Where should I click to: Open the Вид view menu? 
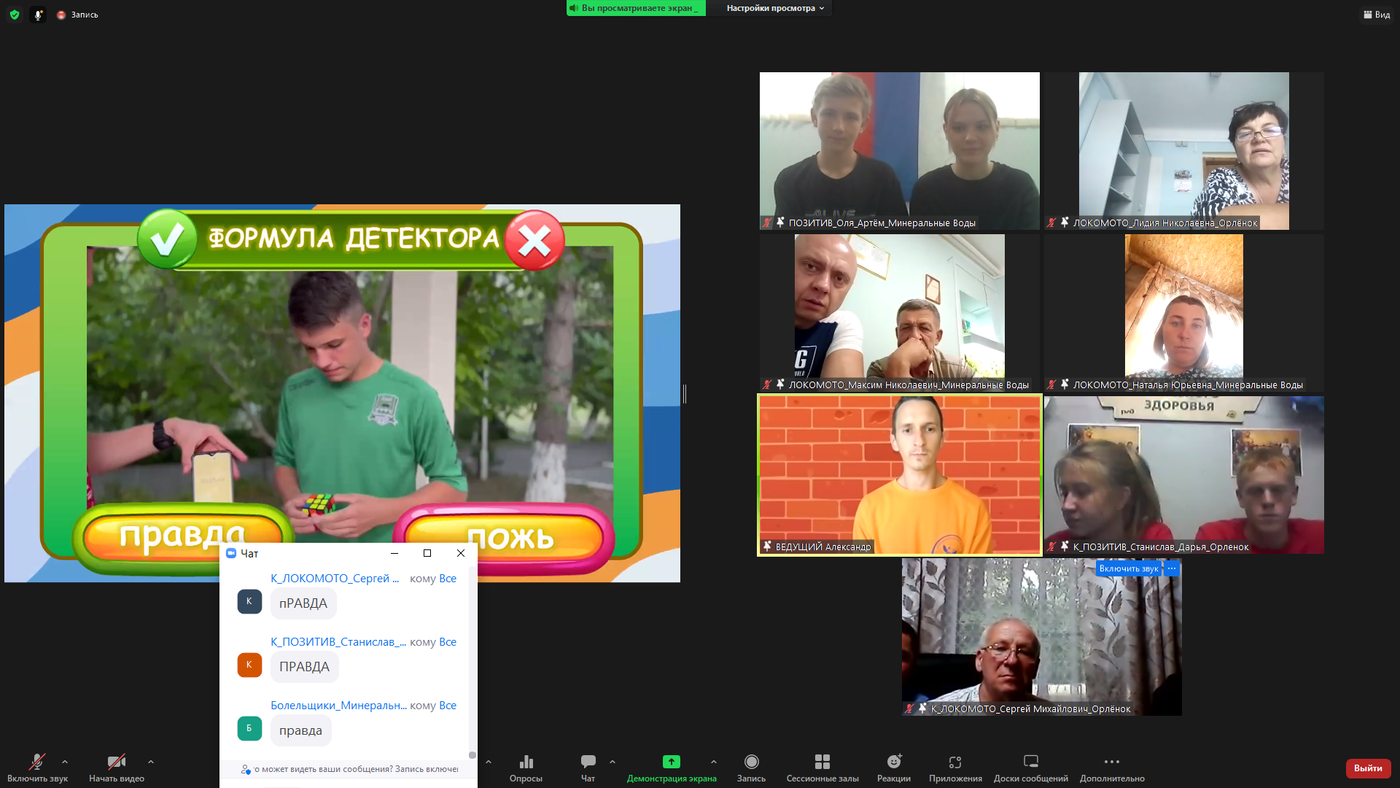tap(1375, 15)
